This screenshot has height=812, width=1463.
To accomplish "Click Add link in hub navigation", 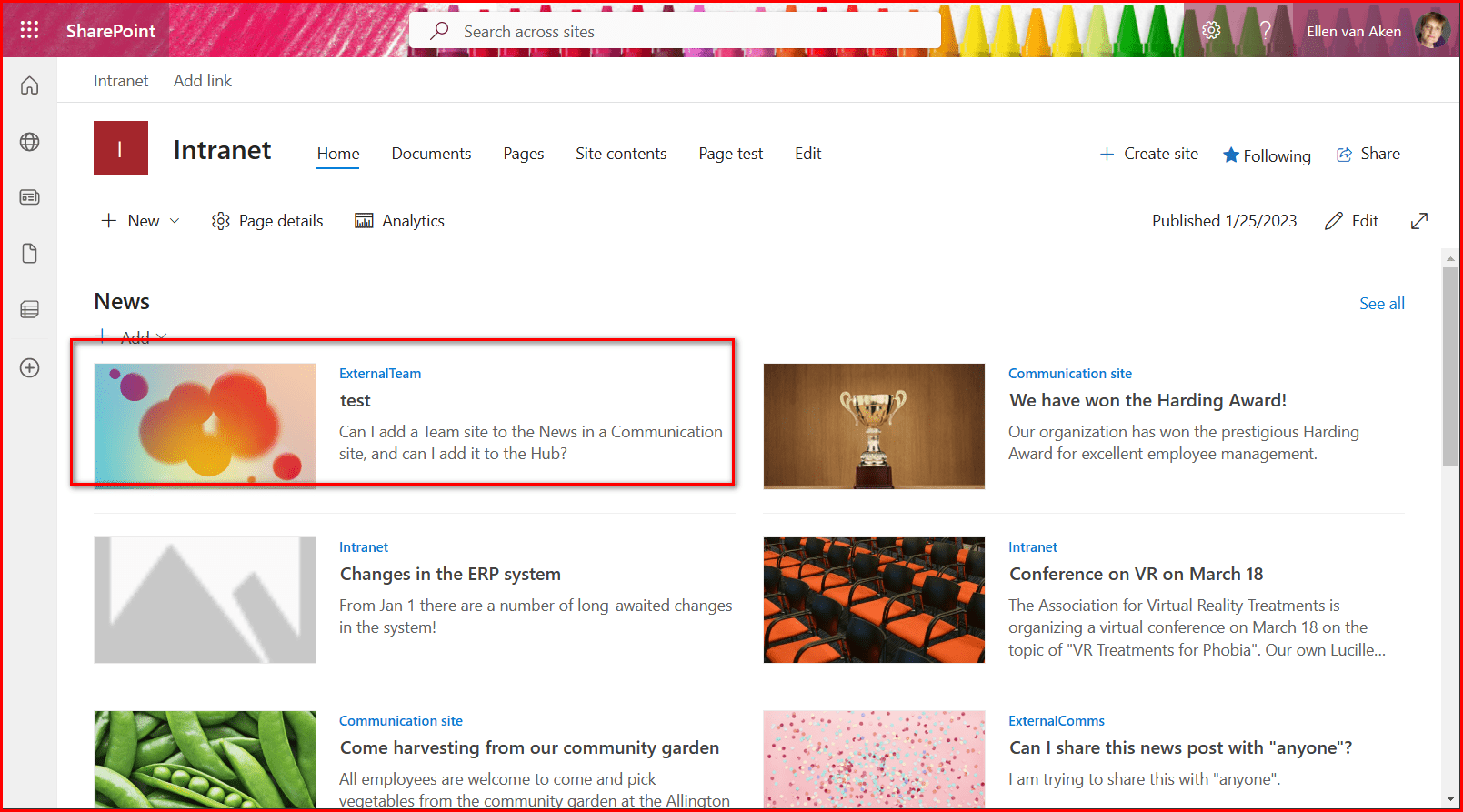I will [203, 81].
